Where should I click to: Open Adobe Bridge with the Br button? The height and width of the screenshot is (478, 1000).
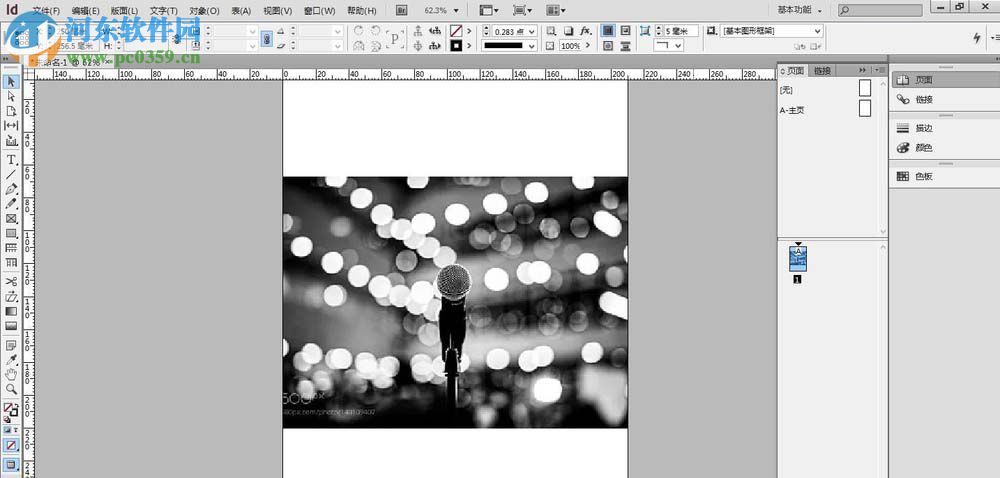pos(401,10)
